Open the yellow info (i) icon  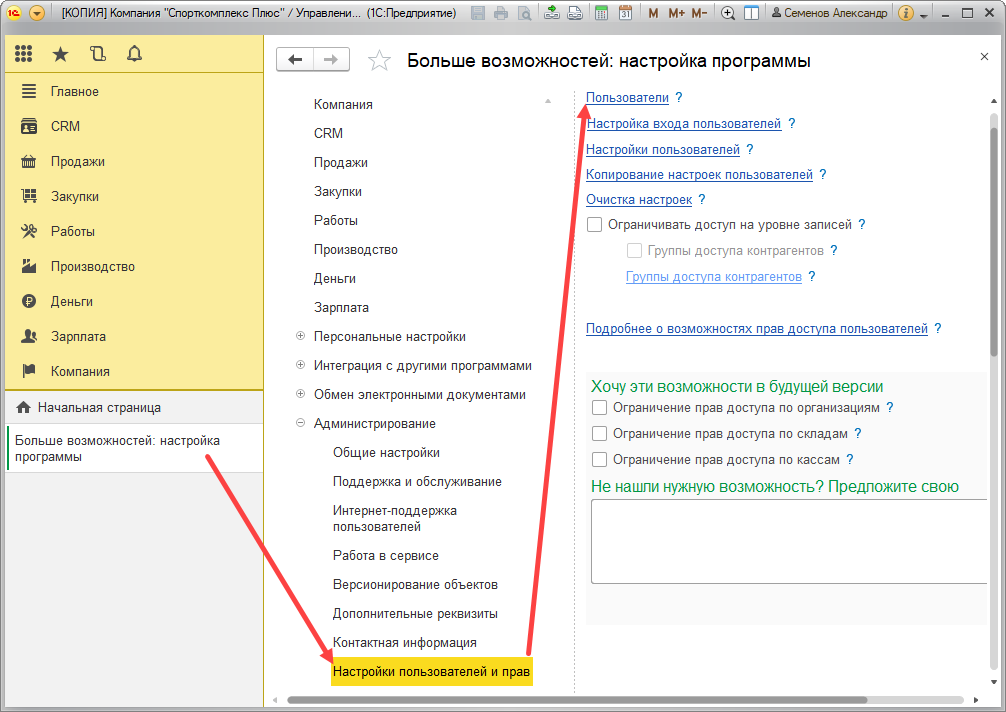[x=906, y=13]
